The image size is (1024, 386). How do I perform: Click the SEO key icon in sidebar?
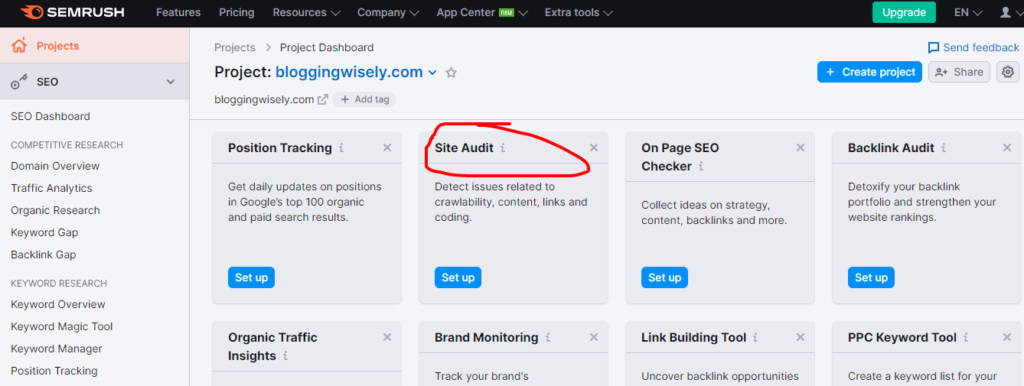tap(19, 82)
